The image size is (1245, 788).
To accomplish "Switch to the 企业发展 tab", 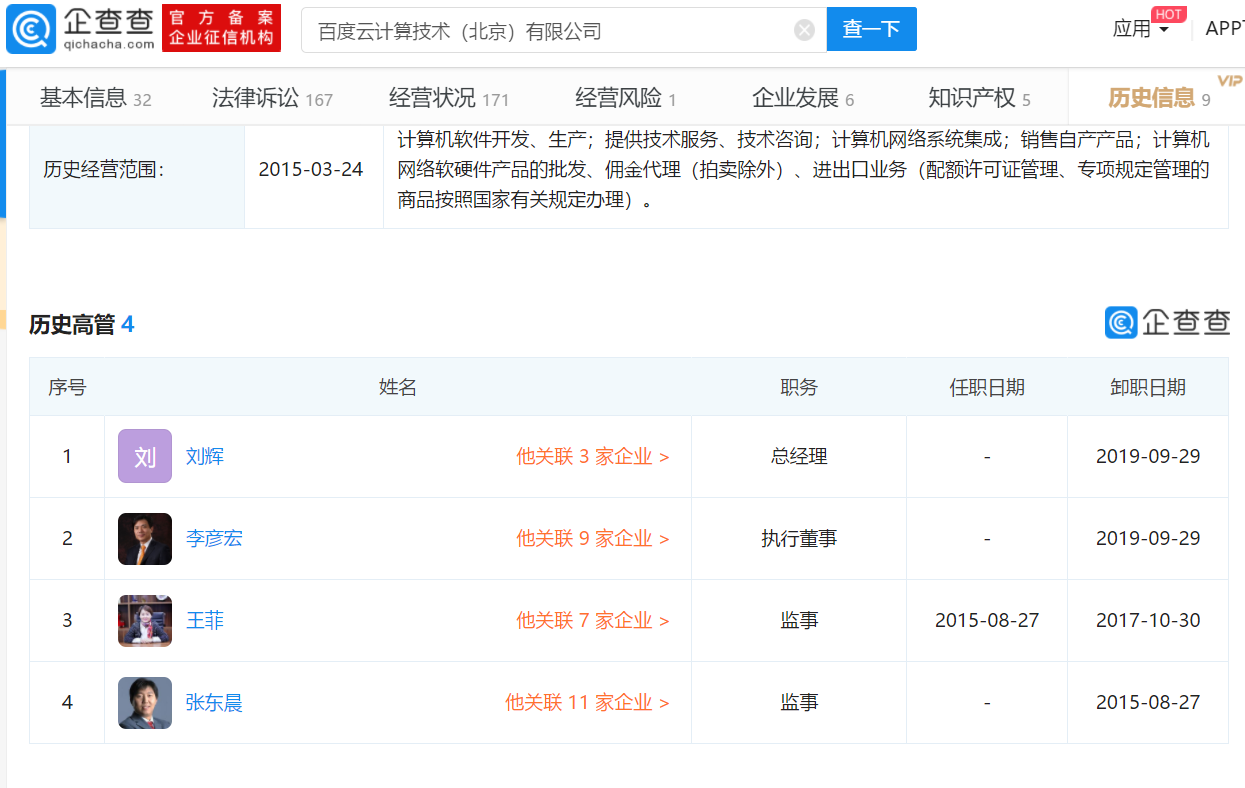I will tap(803, 98).
